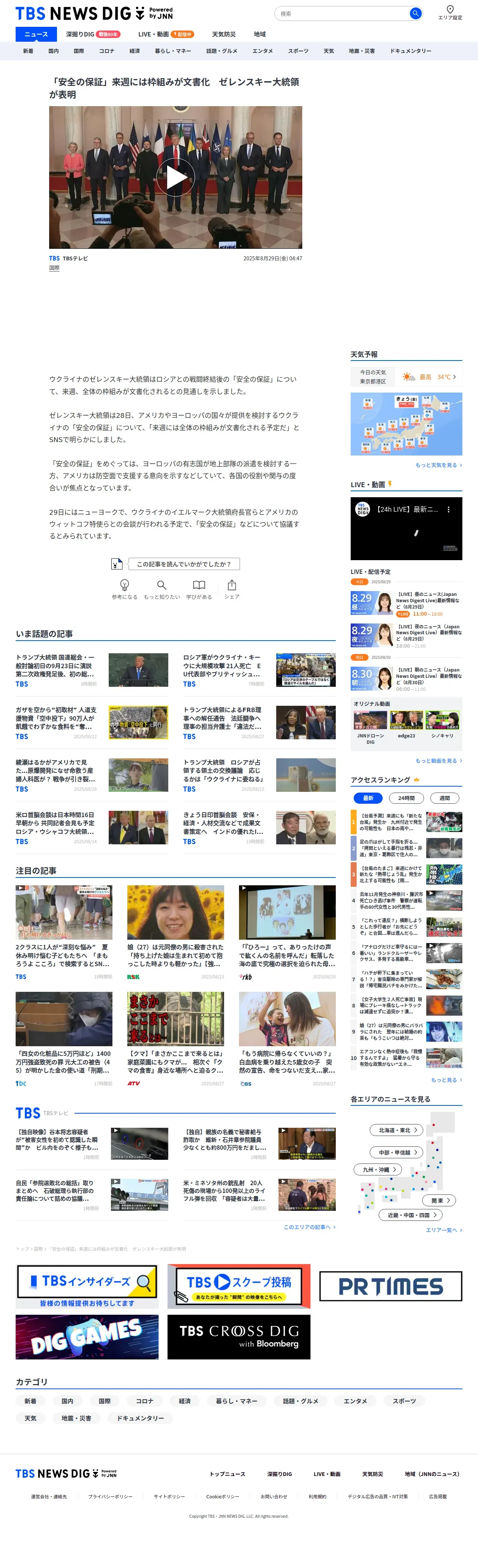Open the 九州・沖縄 area button
Viewport: 478px width, 1568px height.
point(378,1169)
